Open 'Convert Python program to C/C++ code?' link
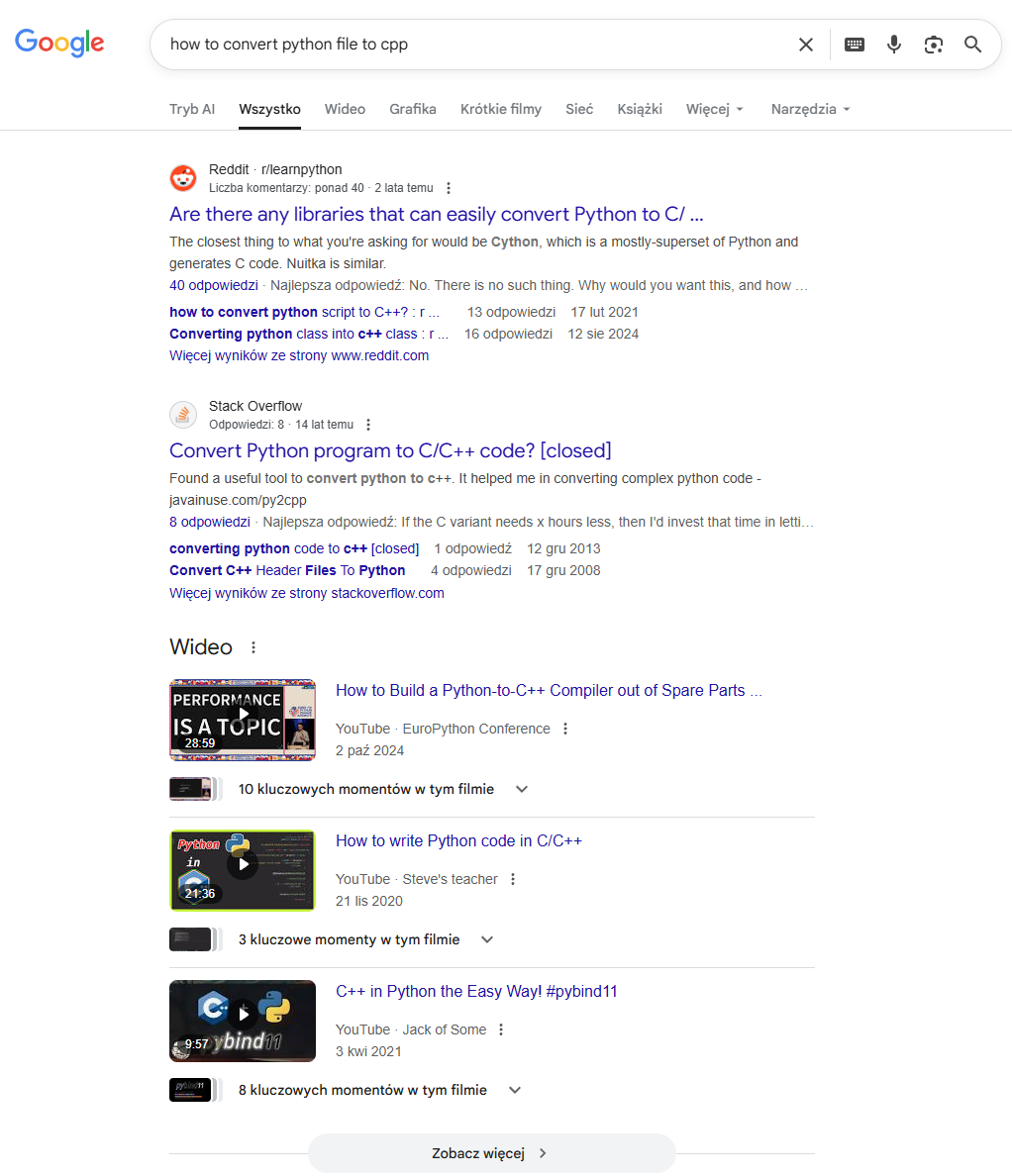The height and width of the screenshot is (1176, 1012). point(390,451)
